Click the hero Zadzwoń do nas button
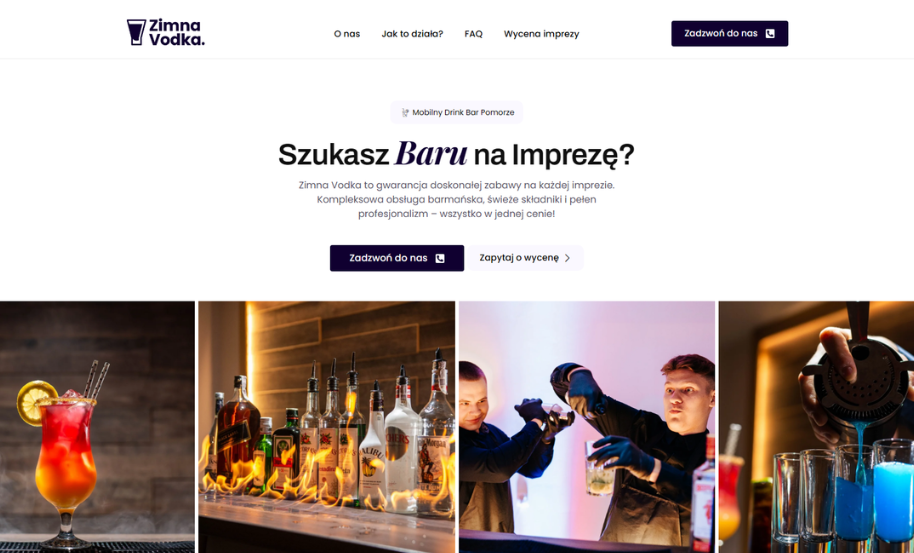 click(x=397, y=258)
